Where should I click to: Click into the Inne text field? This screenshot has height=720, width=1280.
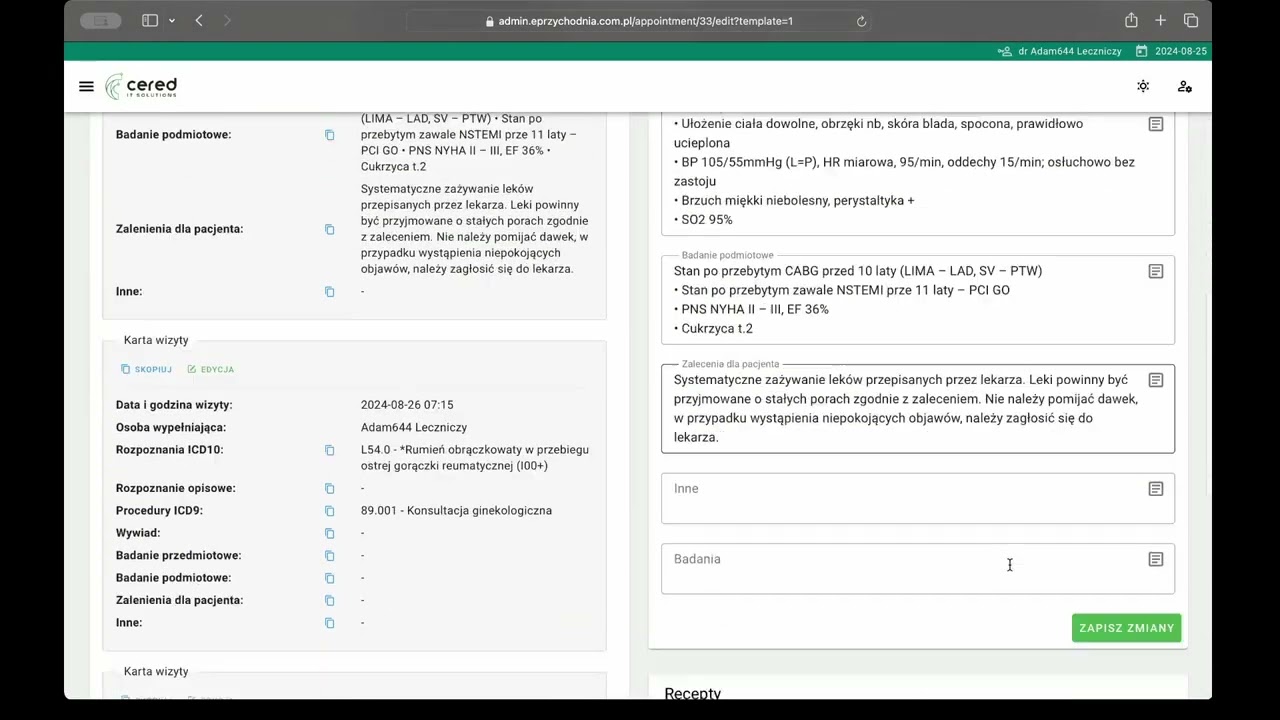918,498
